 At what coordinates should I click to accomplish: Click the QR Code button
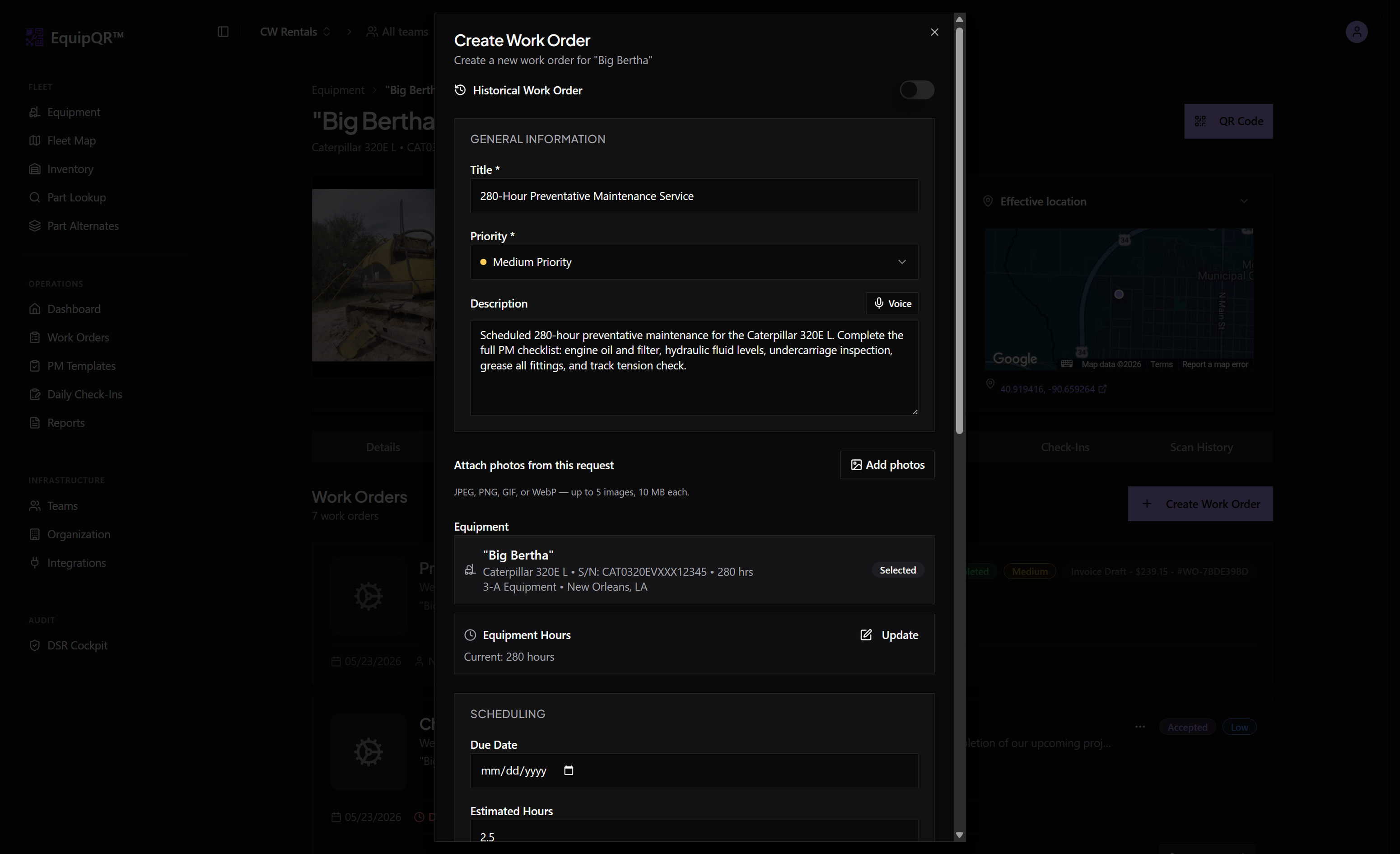point(1228,121)
